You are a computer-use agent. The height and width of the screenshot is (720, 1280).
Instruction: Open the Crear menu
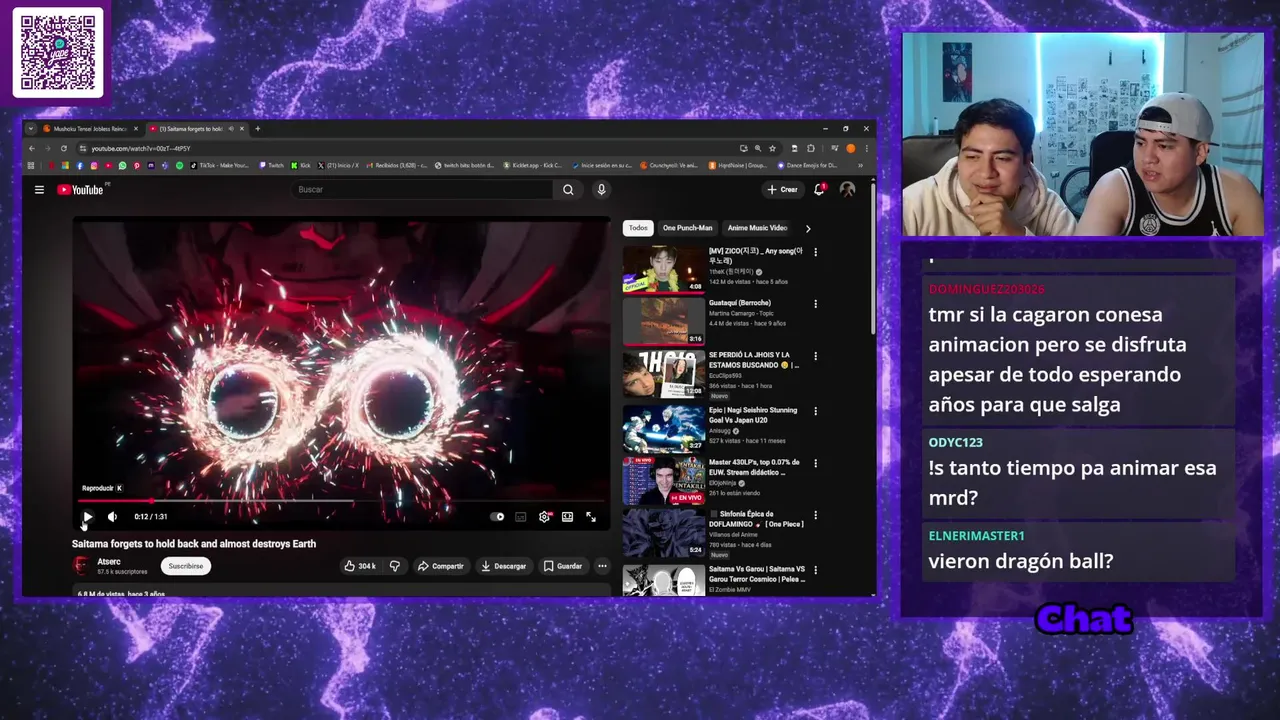tap(782, 190)
